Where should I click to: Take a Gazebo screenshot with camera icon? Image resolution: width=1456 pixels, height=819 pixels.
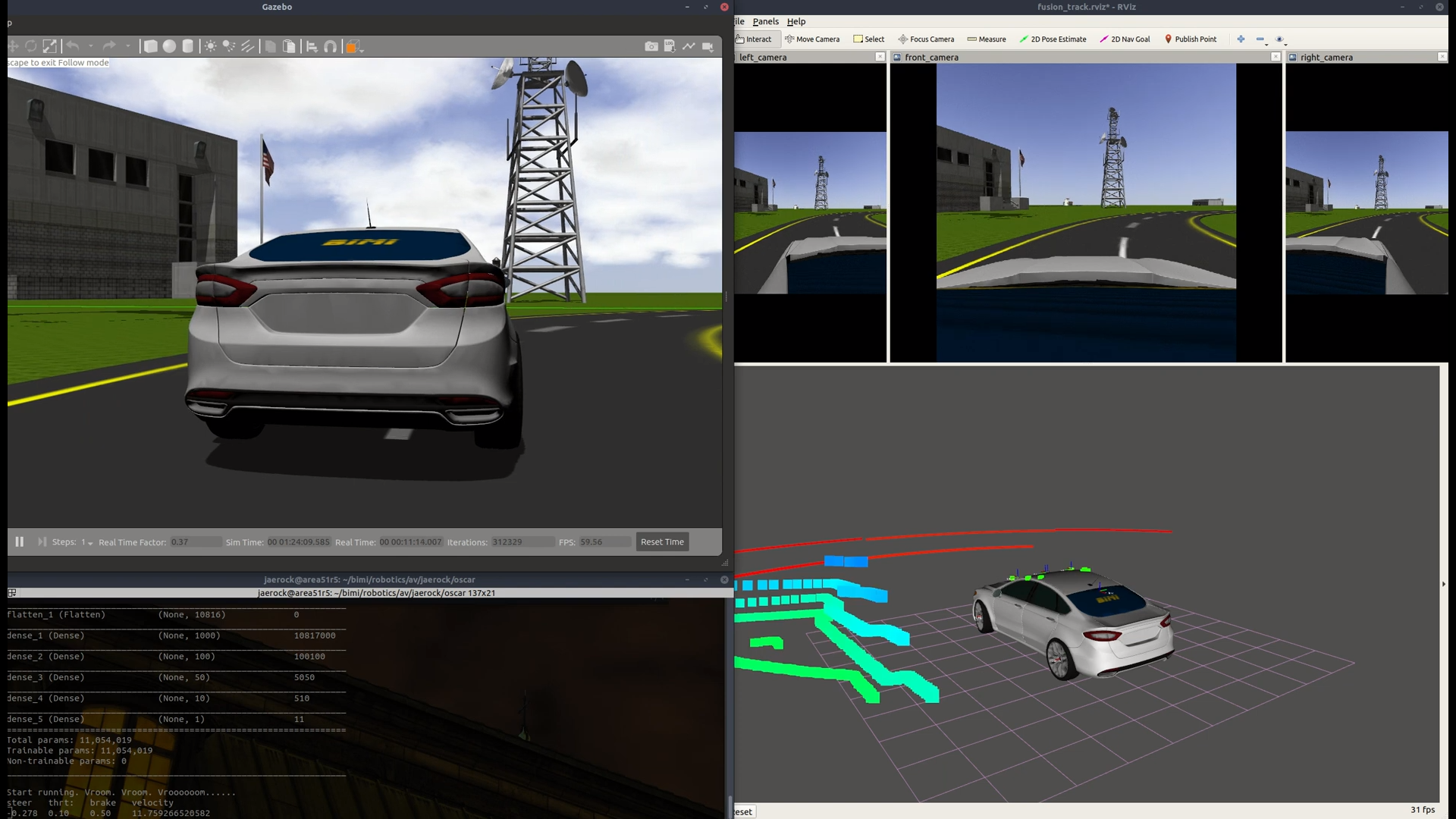coord(651,46)
